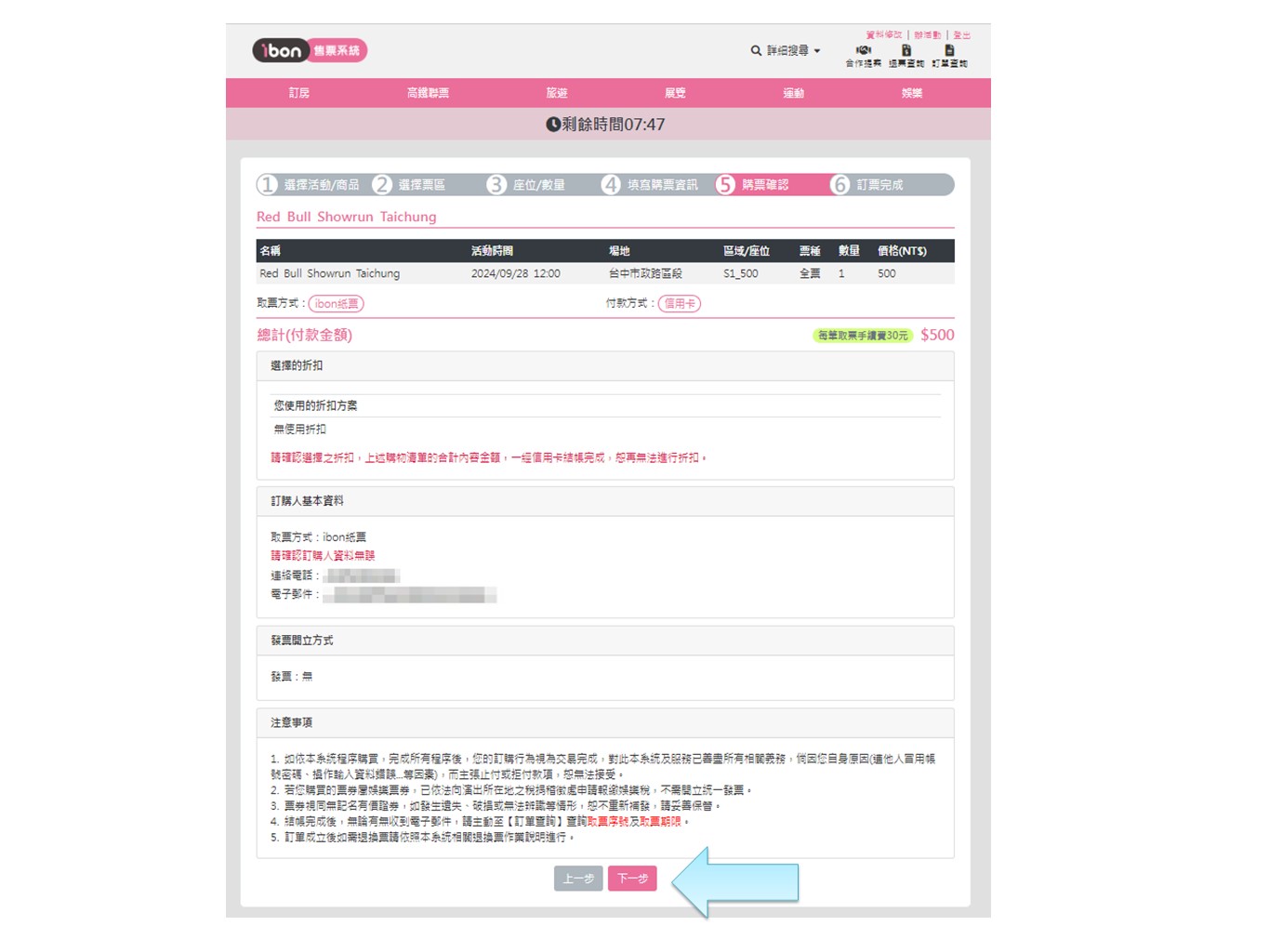This screenshot has height=952, width=1269.
Task: Click the 發票：無 line
Action: coord(292,676)
